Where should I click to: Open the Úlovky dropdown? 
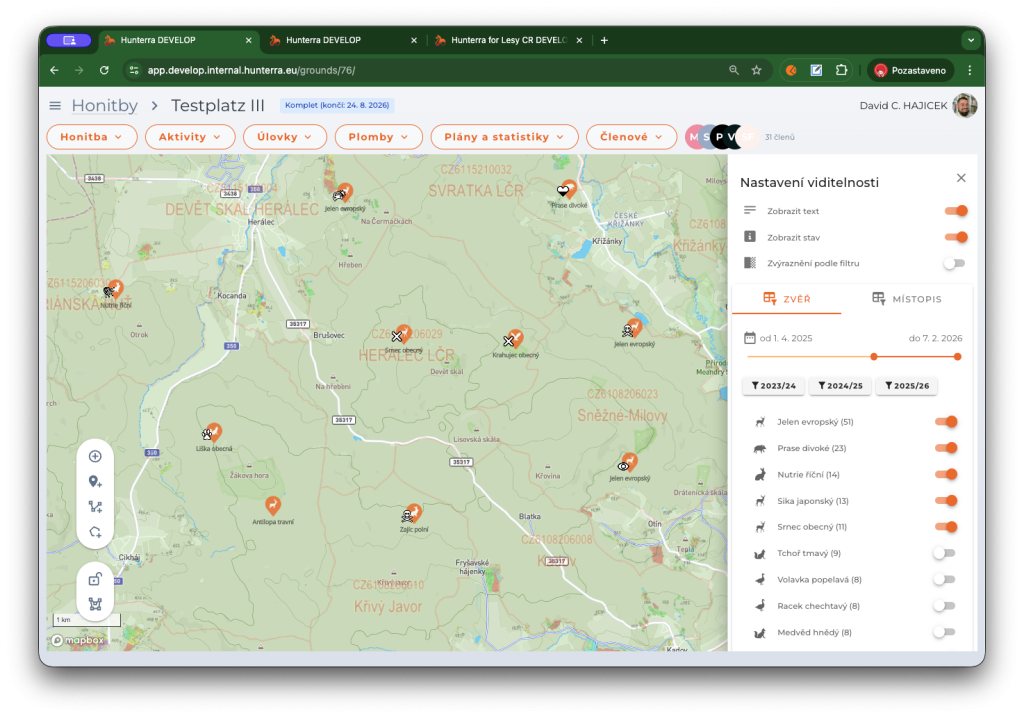[284, 137]
